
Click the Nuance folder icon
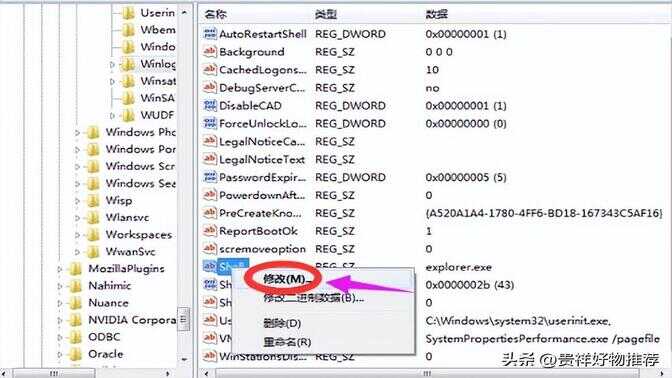click(75, 303)
